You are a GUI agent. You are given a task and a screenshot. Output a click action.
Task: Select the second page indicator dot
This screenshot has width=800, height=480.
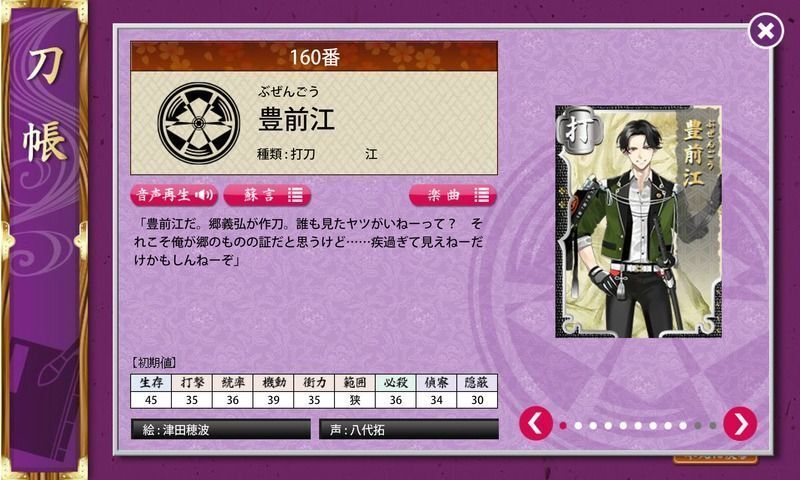[x=578, y=425]
